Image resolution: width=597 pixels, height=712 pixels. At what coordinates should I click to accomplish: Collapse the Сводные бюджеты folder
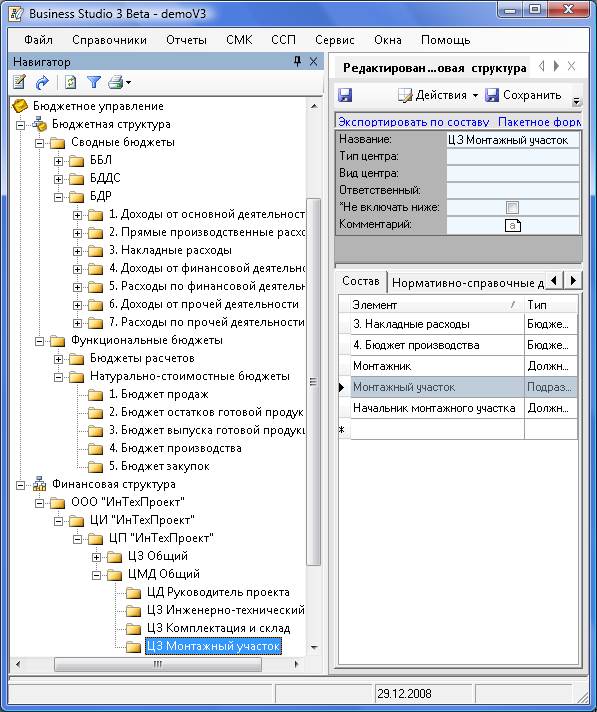(39, 143)
